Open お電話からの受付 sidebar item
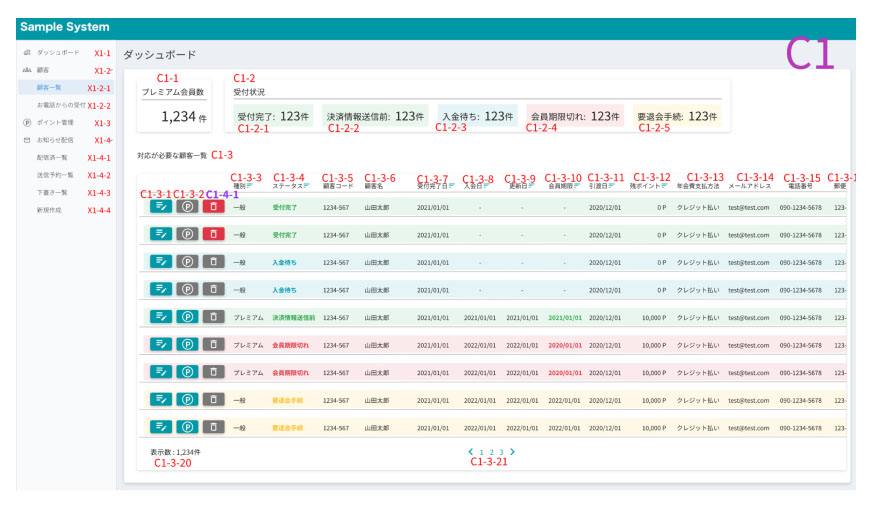The image size is (872, 506). [61, 105]
